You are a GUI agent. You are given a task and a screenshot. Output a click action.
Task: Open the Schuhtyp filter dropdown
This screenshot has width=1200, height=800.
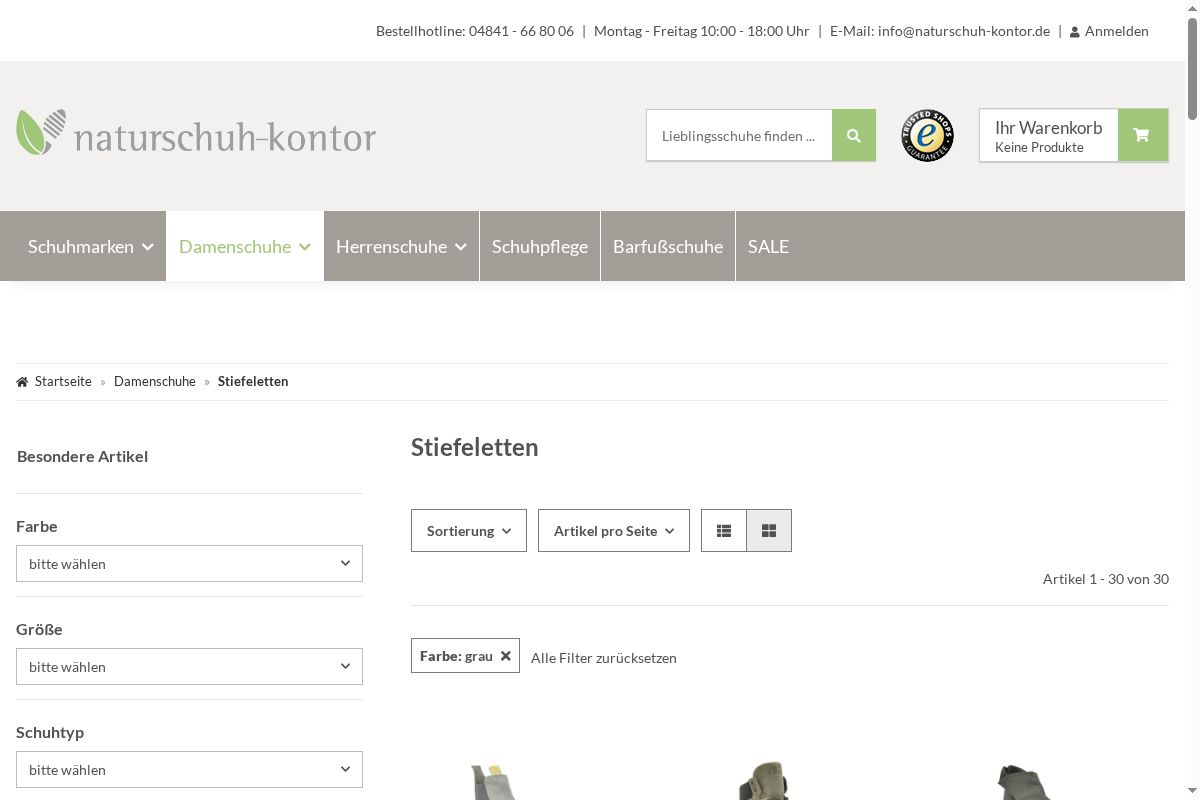[189, 770]
